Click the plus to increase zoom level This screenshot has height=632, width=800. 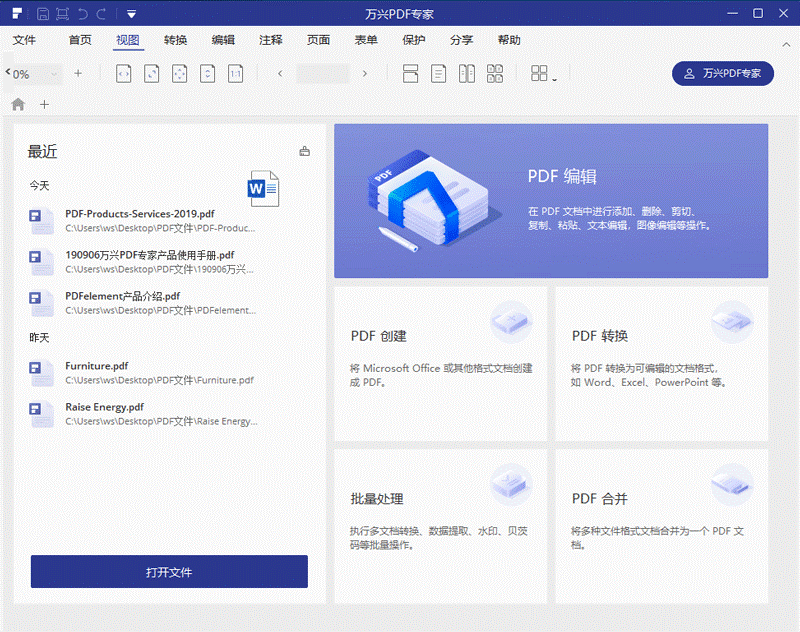(x=78, y=73)
